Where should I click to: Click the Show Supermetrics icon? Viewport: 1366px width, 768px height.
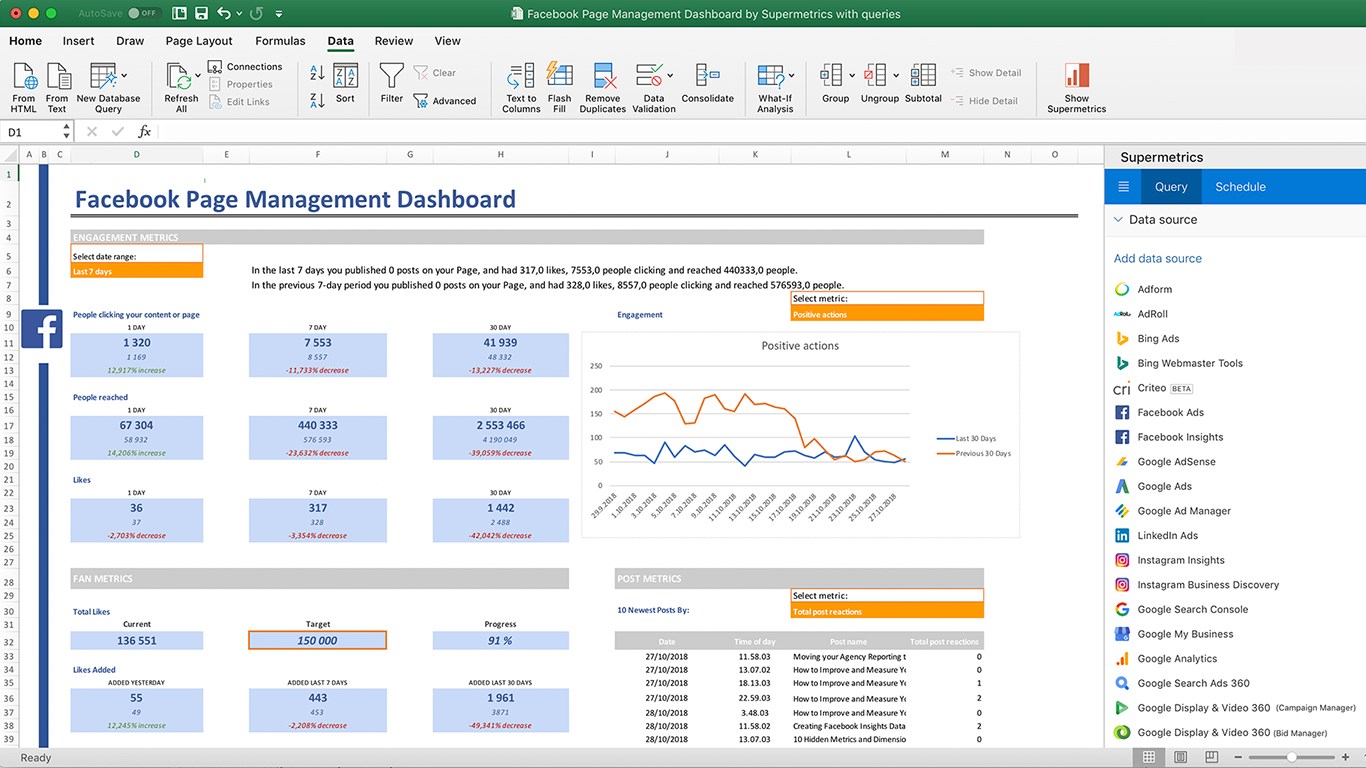(x=1076, y=78)
